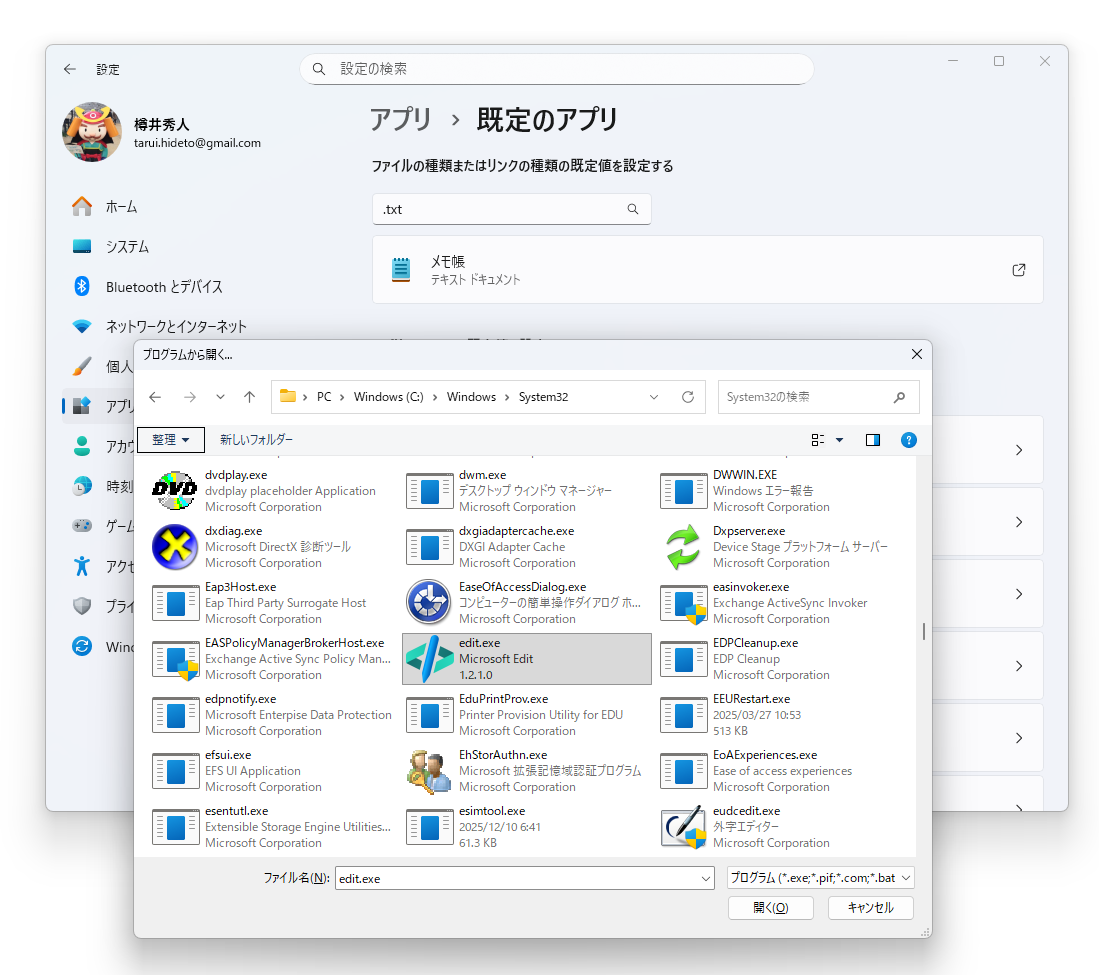Viewport: 1099px width, 975px height.
Task: Toggle the preview pane button
Action: (872, 439)
